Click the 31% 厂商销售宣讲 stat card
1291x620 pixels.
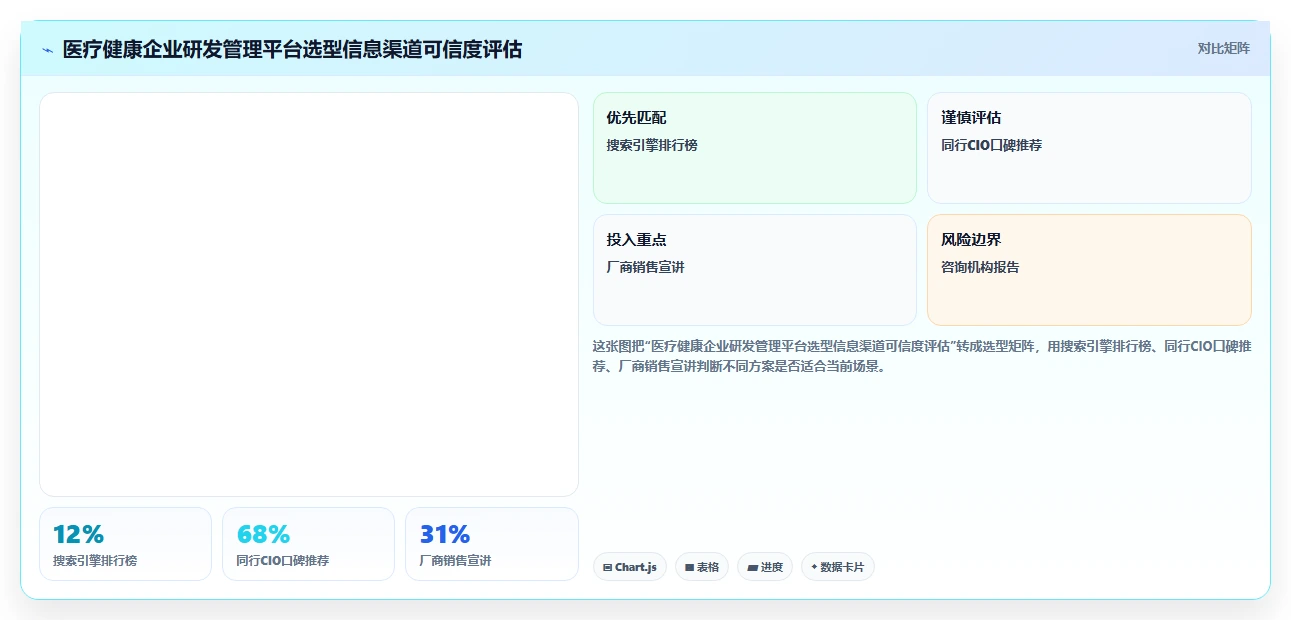(492, 544)
